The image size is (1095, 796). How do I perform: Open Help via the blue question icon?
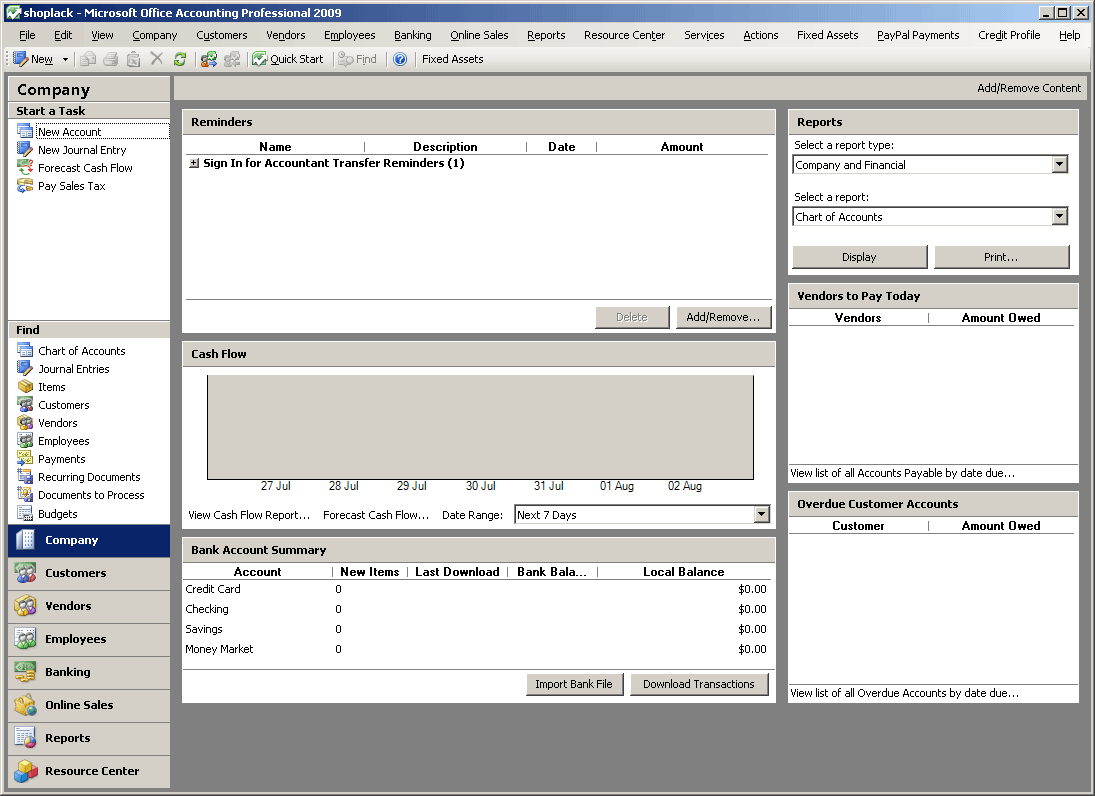tap(400, 59)
